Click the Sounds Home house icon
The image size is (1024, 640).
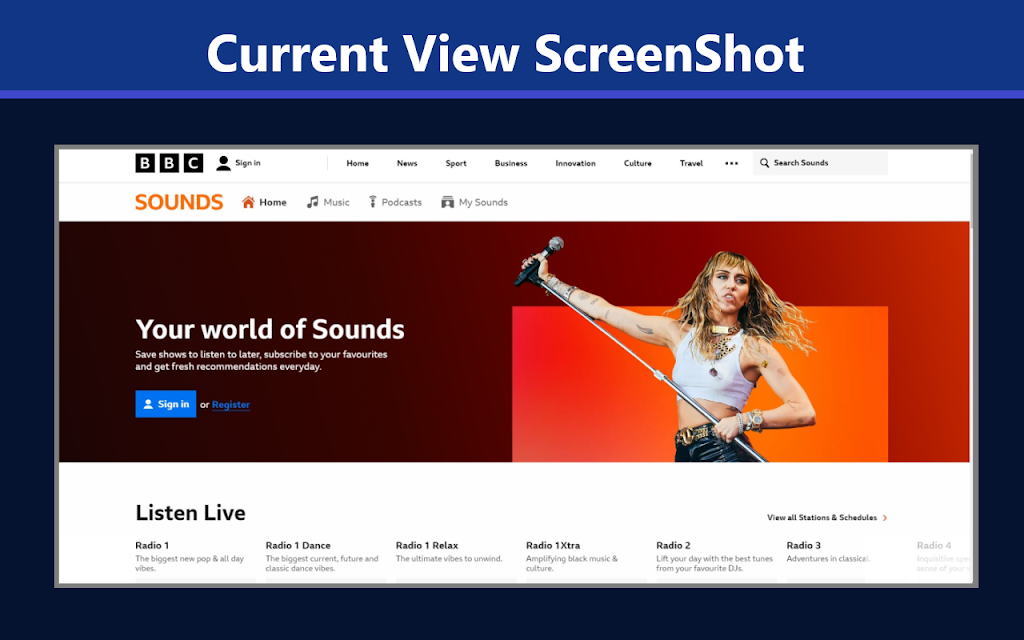[248, 202]
